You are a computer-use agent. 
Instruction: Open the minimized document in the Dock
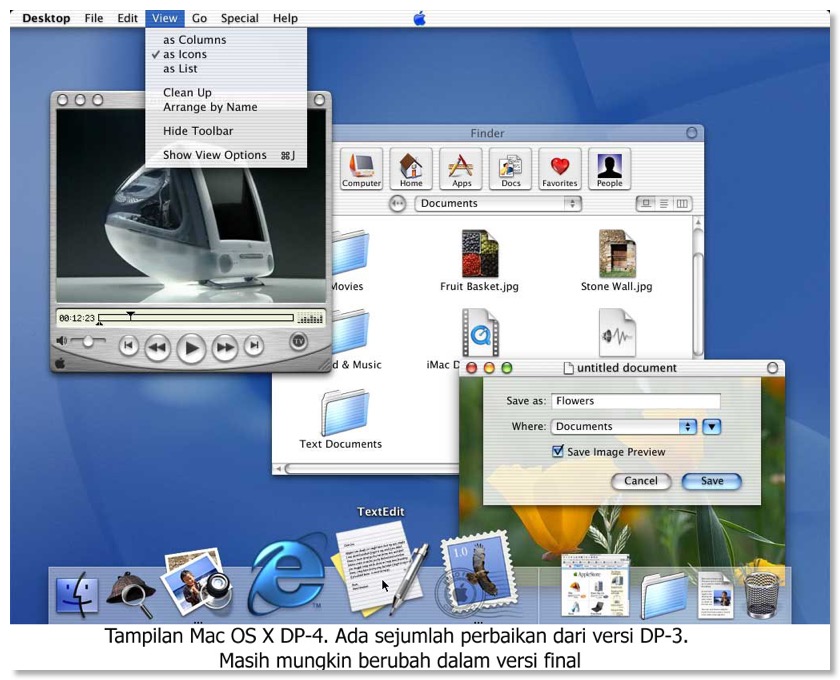[x=715, y=595]
